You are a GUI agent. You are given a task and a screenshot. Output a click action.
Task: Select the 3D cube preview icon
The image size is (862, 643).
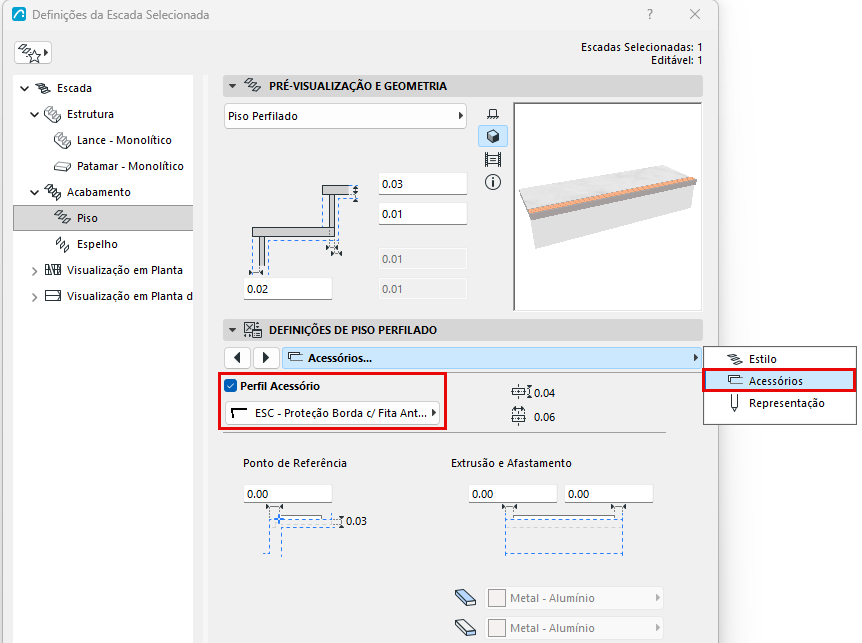(493, 136)
